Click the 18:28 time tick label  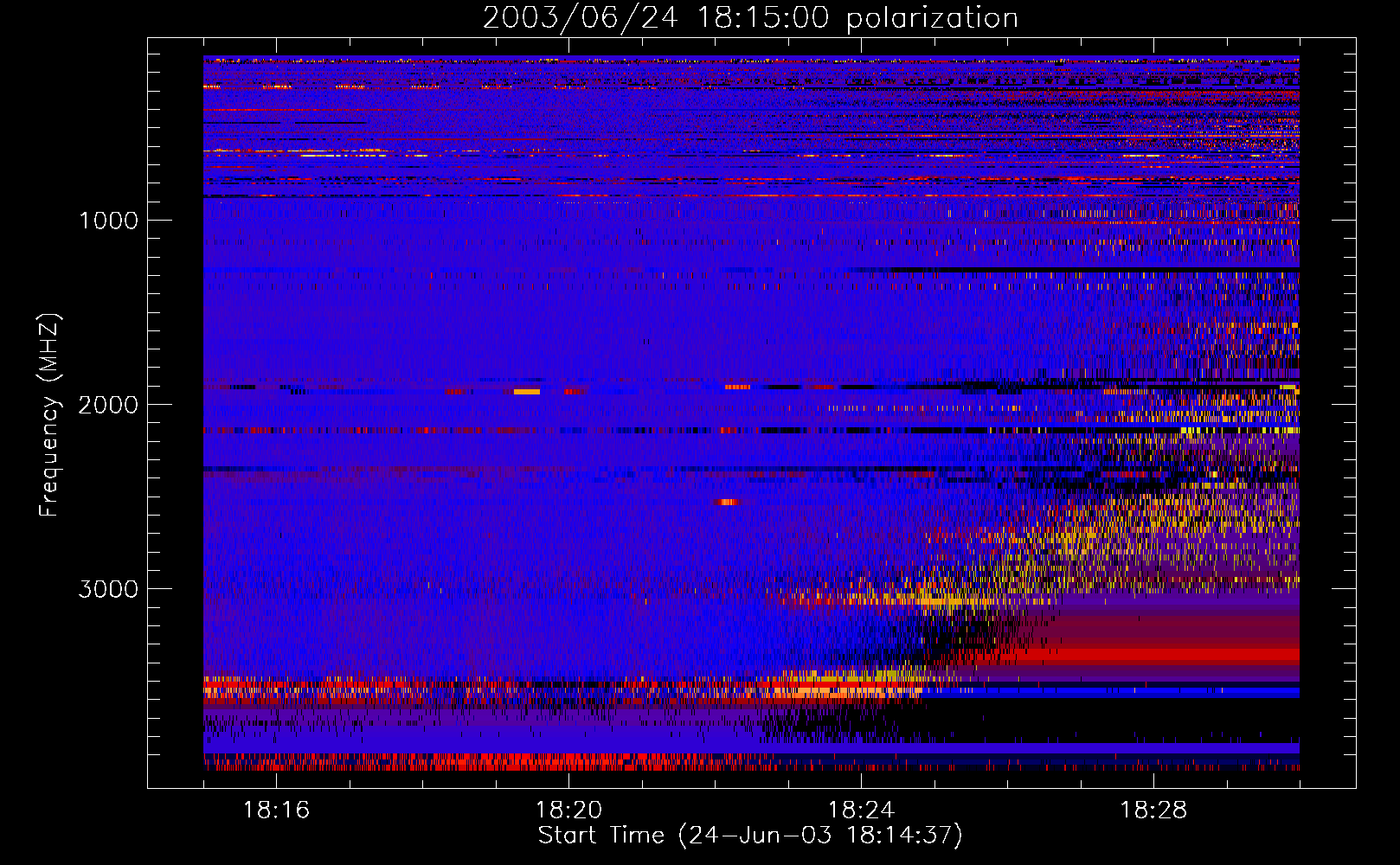1153,811
